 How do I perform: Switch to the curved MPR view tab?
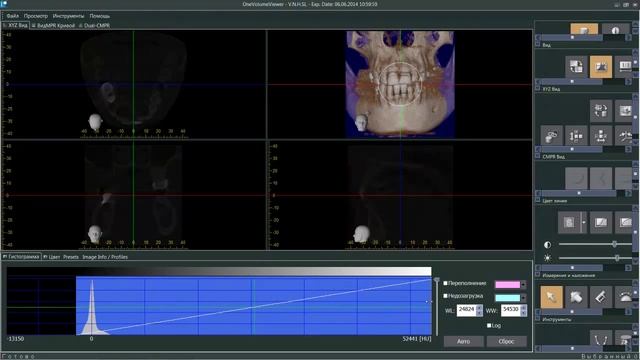53,25
